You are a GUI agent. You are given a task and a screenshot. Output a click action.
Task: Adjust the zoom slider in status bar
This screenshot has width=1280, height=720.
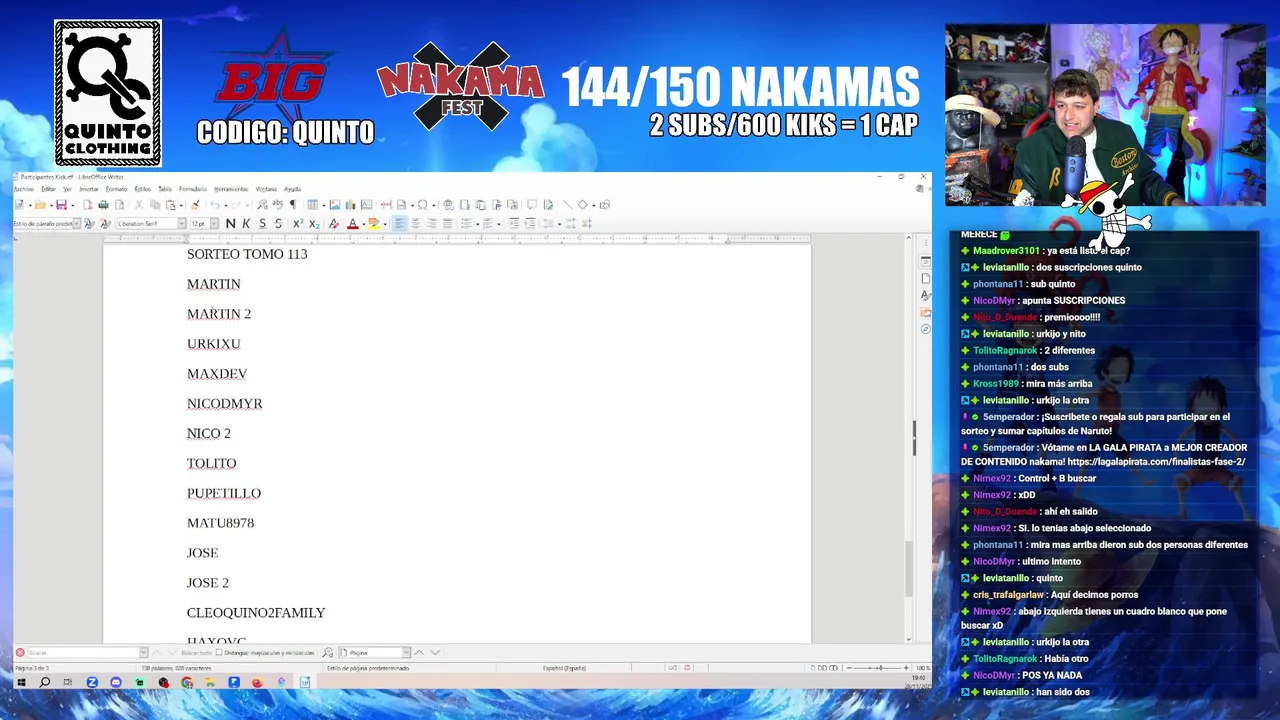876,668
